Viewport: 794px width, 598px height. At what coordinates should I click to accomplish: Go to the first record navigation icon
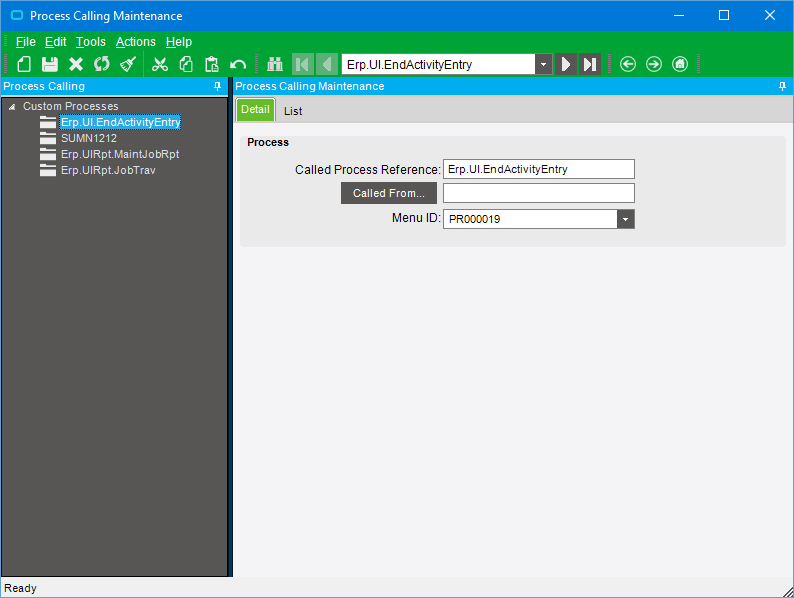click(303, 64)
